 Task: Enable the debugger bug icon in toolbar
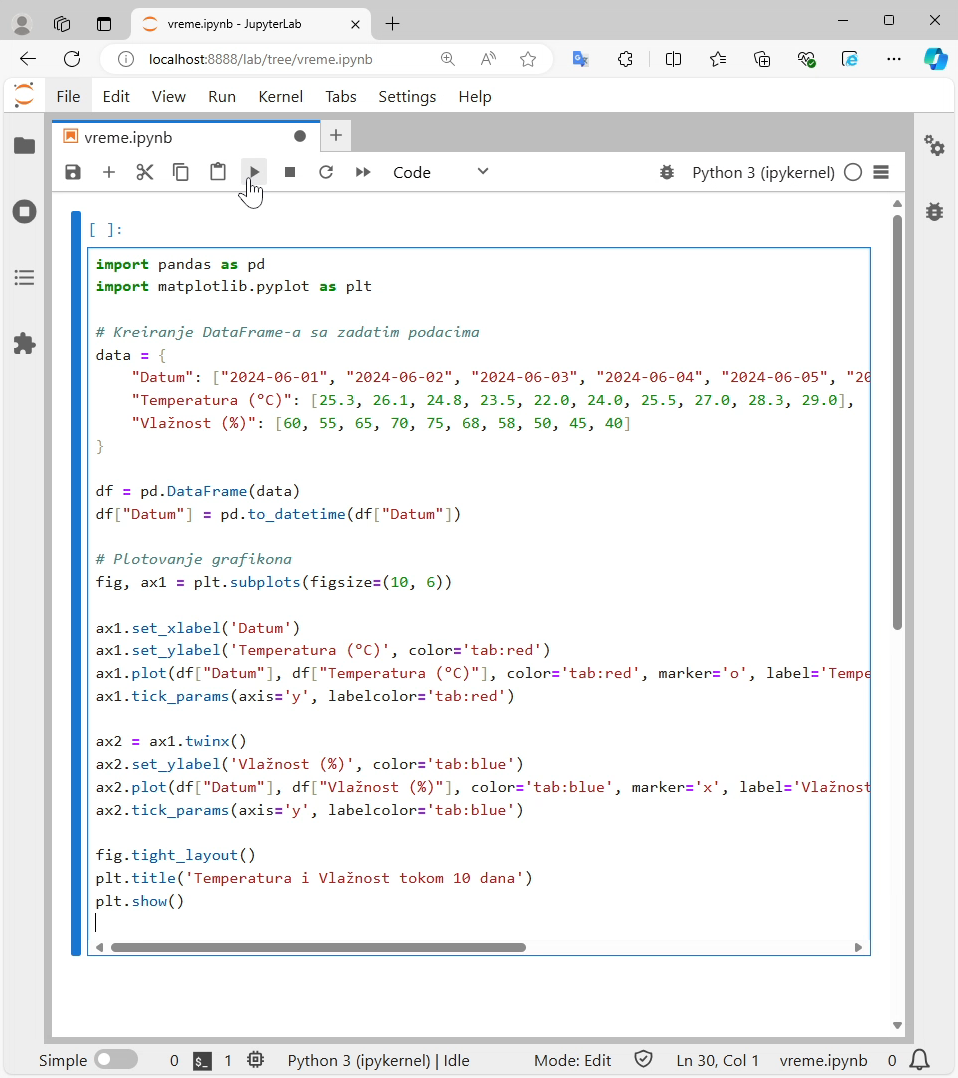667,172
